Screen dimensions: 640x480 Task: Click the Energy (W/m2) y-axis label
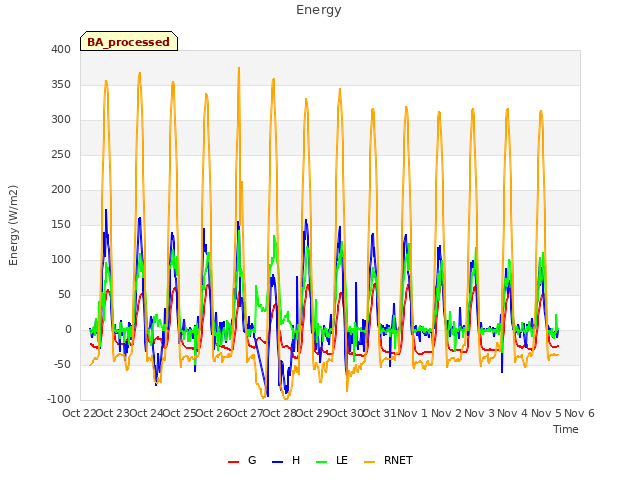(x=13, y=225)
